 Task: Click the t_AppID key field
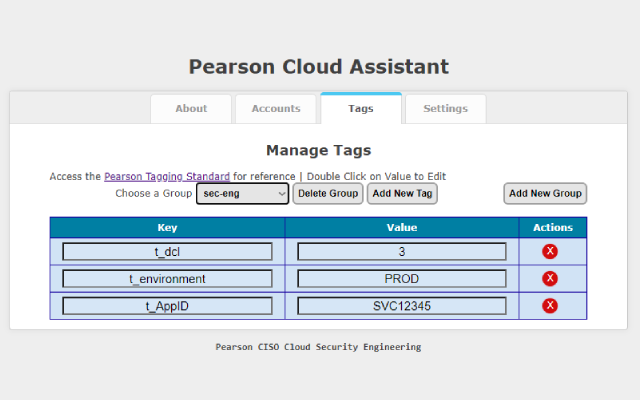(167, 306)
